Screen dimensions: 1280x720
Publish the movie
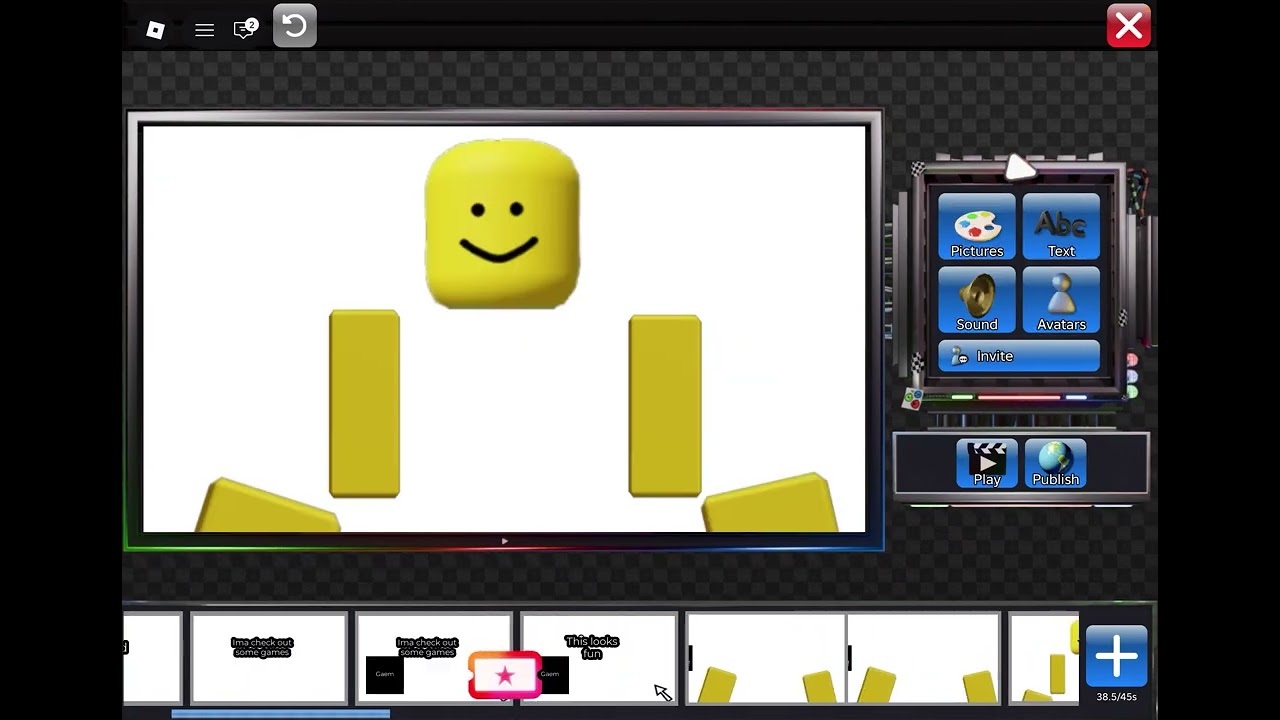pyautogui.click(x=1055, y=464)
